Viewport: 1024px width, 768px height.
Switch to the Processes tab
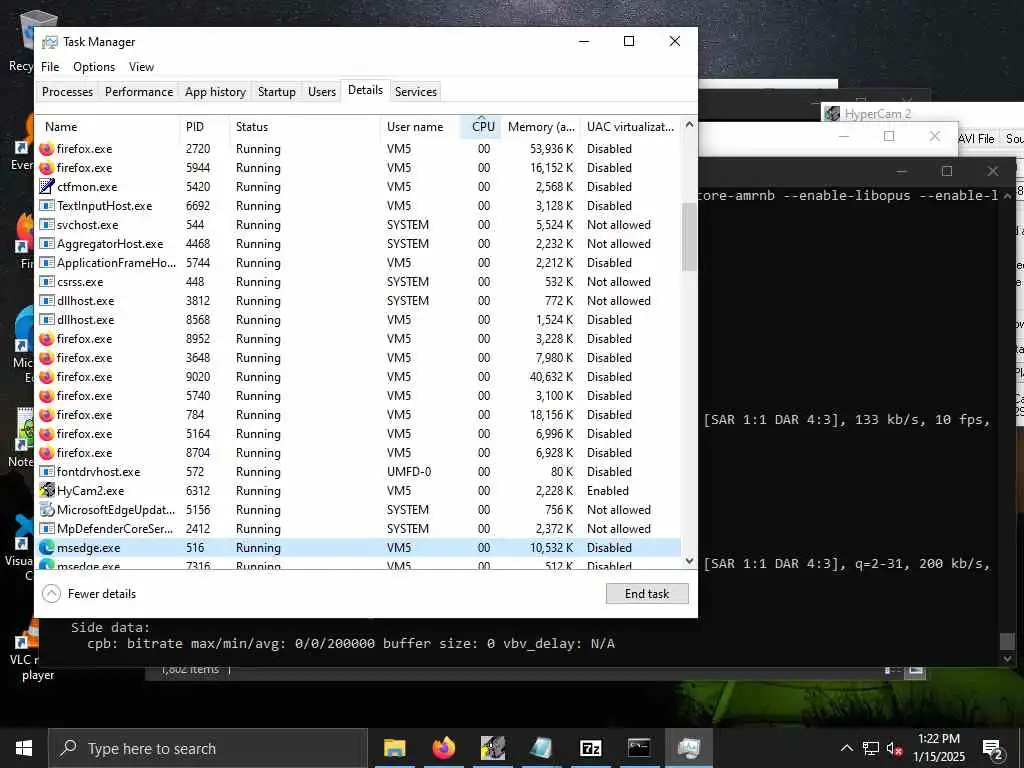pyautogui.click(x=67, y=91)
